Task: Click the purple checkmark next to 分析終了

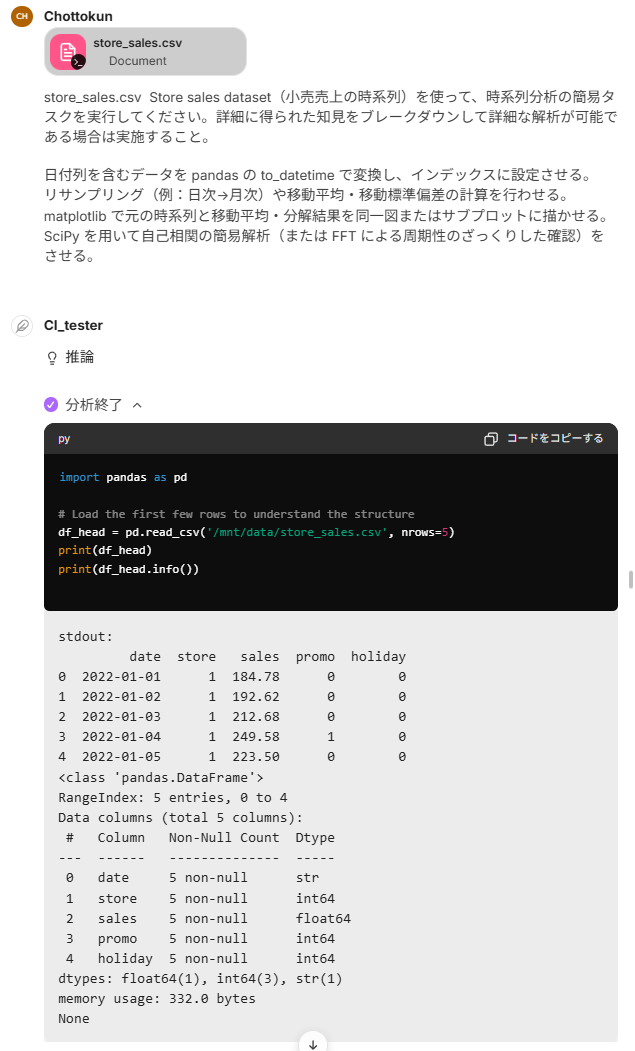Action: click(51, 404)
